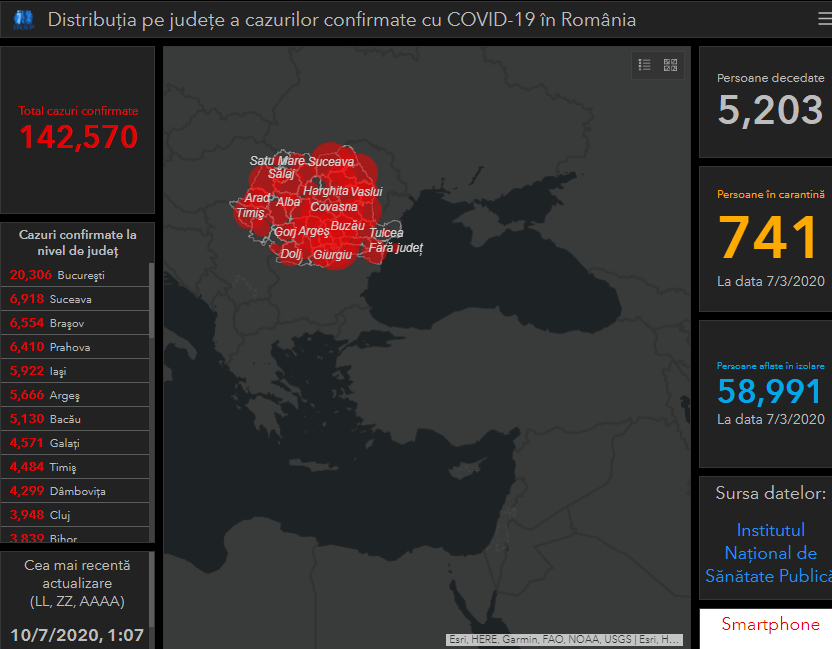The height and width of the screenshot is (649, 832).
Task: Click the Esri attribution text on map
Action: [564, 639]
